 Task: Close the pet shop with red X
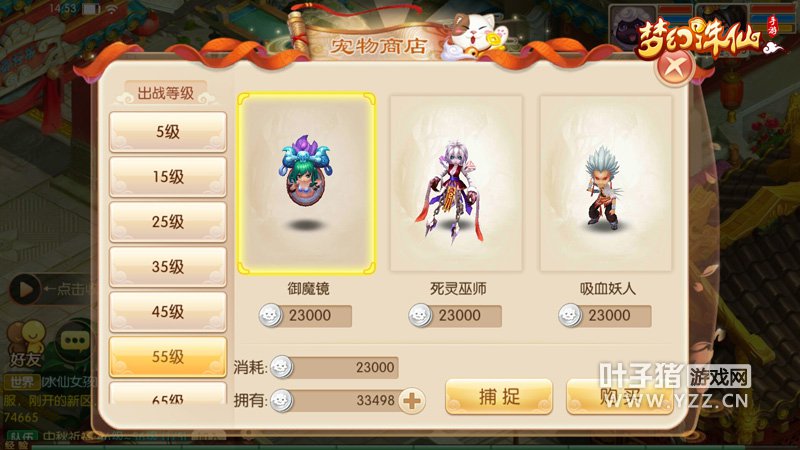pyautogui.click(x=675, y=67)
